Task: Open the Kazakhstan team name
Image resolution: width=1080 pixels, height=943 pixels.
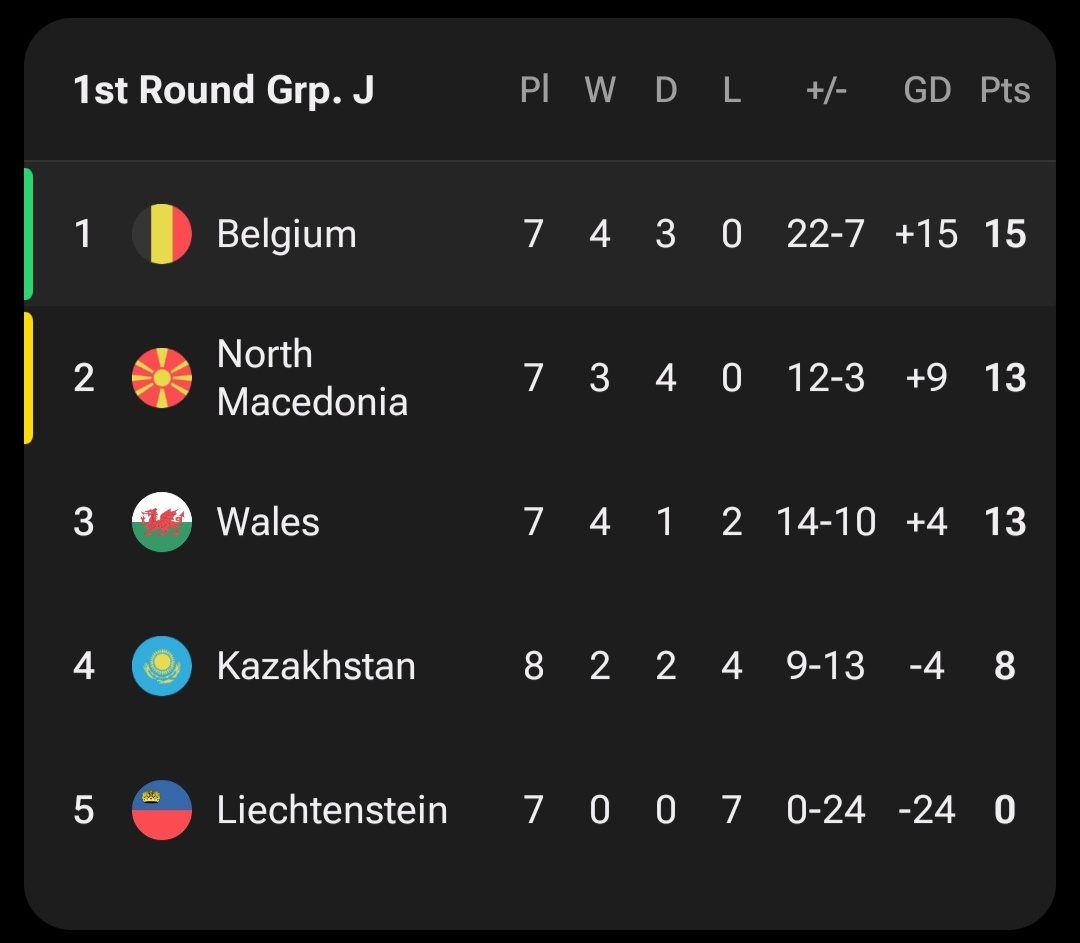Action: [316, 666]
